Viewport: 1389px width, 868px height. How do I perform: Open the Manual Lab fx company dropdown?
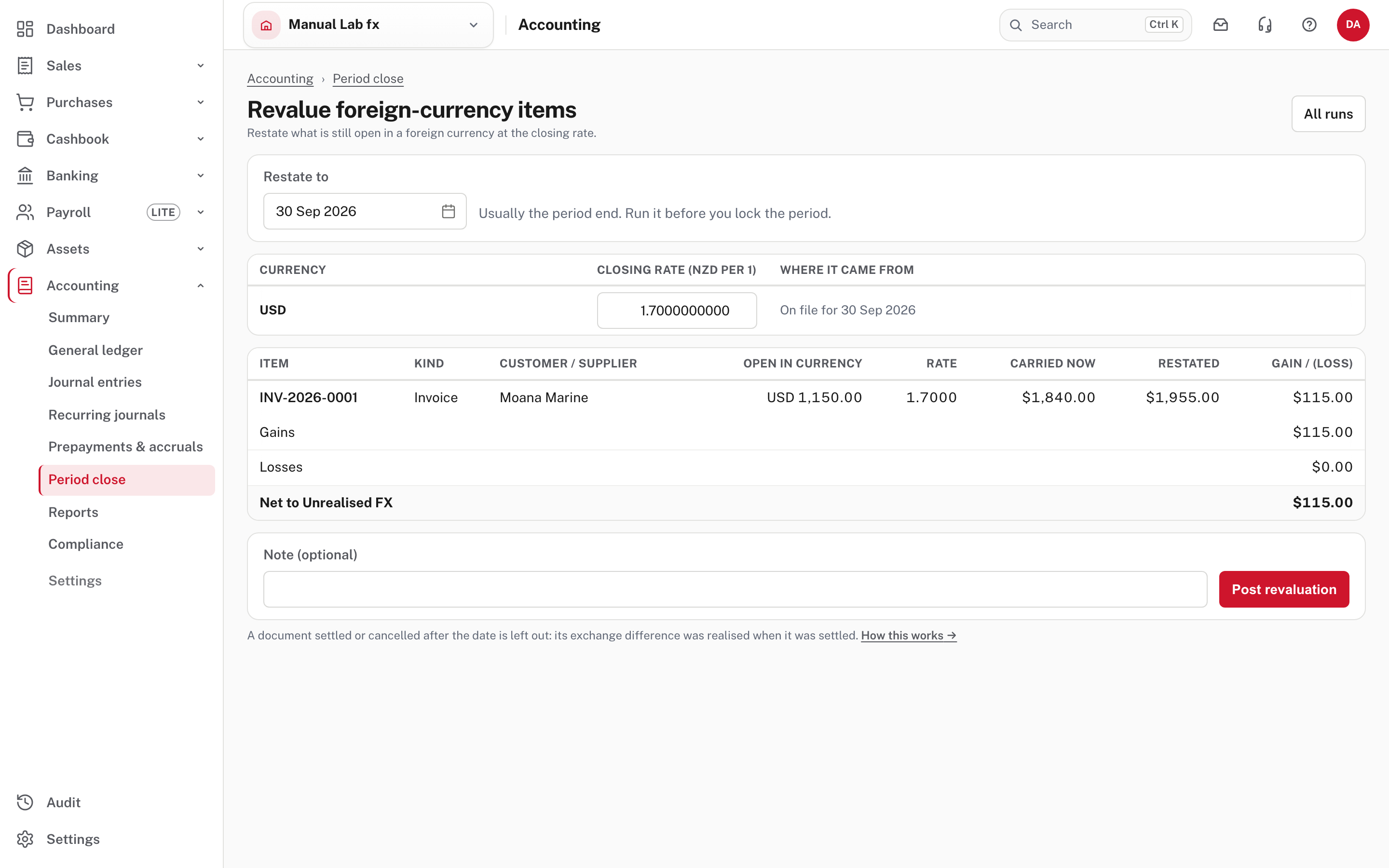pos(368,25)
